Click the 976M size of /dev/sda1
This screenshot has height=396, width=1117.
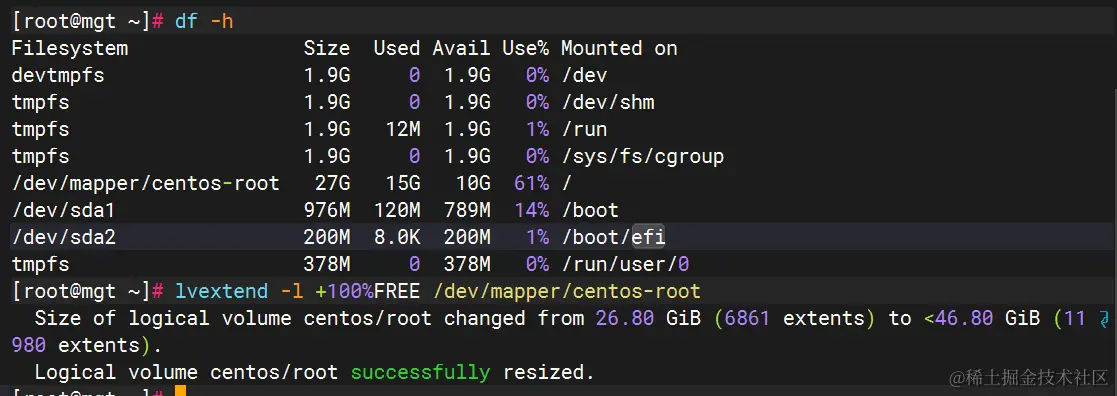[326, 210]
